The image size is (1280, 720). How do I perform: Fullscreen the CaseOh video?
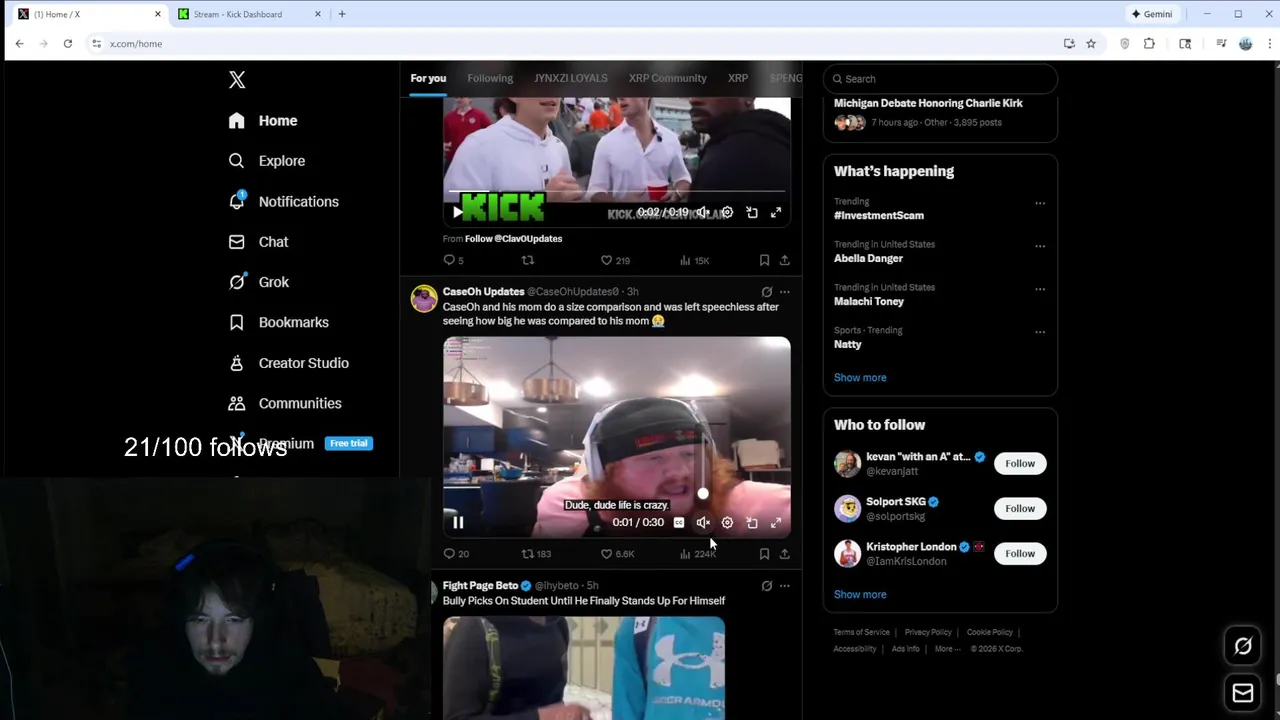click(x=776, y=522)
